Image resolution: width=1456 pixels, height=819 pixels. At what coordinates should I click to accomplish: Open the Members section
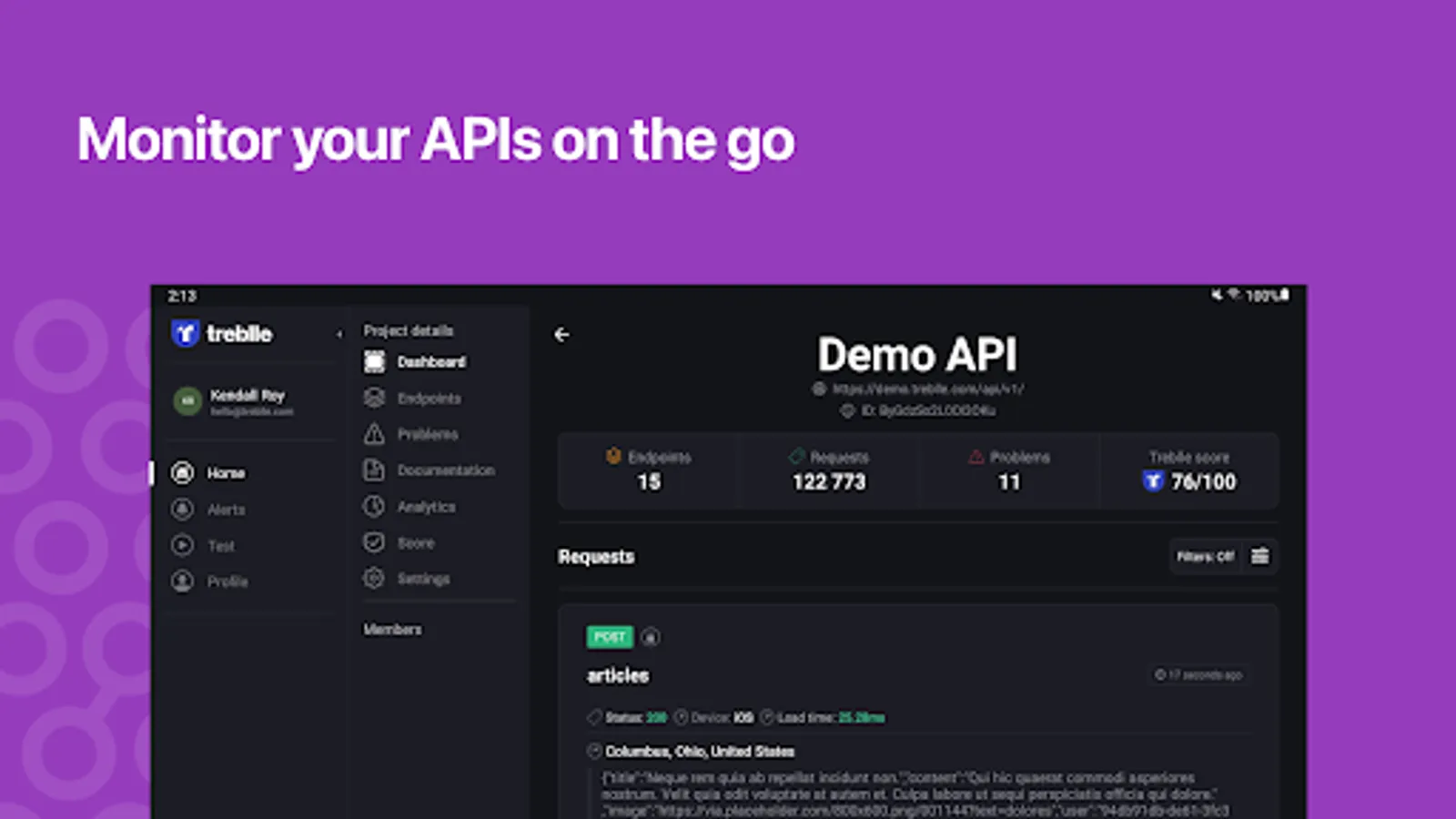(x=392, y=629)
